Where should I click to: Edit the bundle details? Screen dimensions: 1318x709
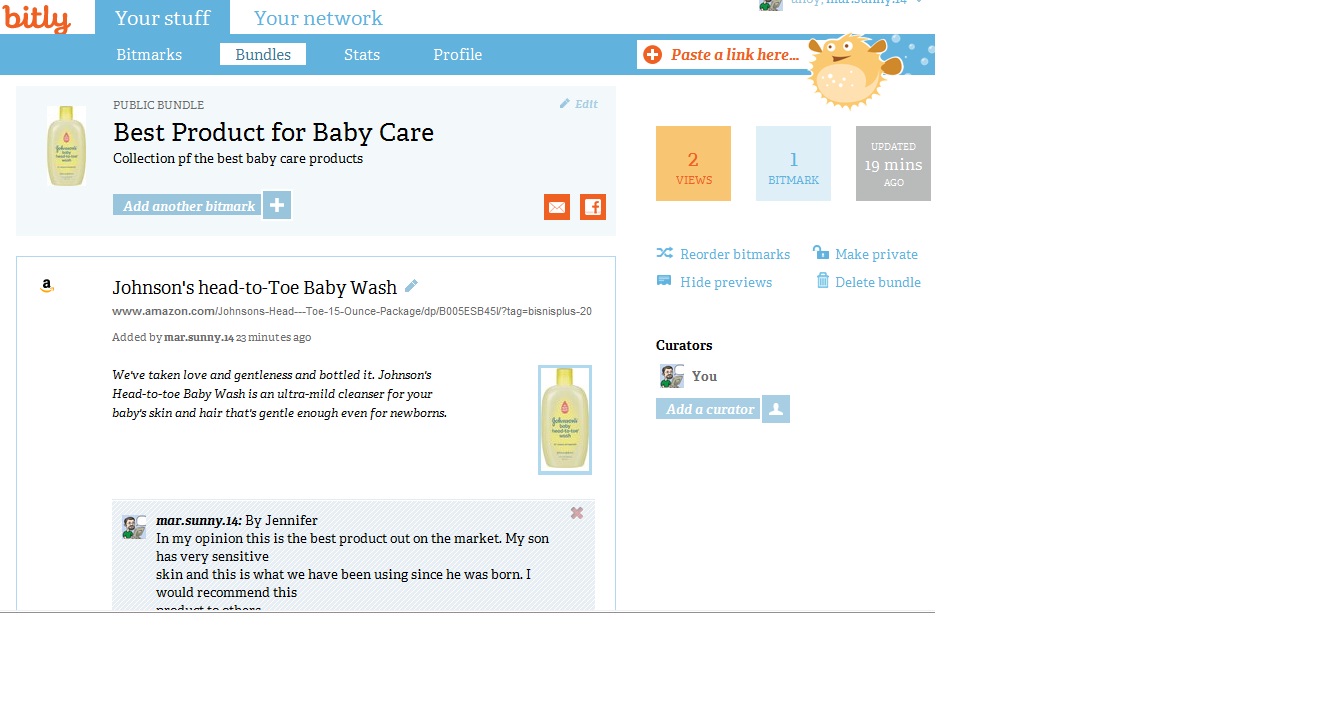[x=579, y=104]
